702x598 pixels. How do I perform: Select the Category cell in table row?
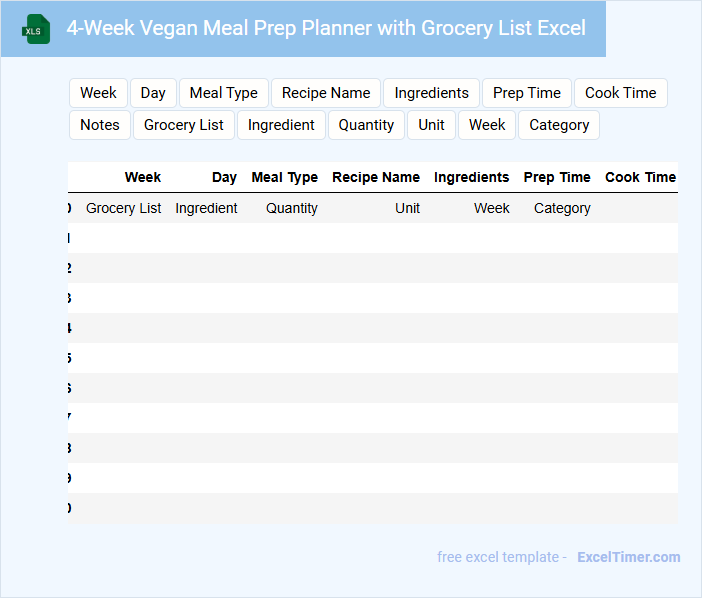[562, 208]
